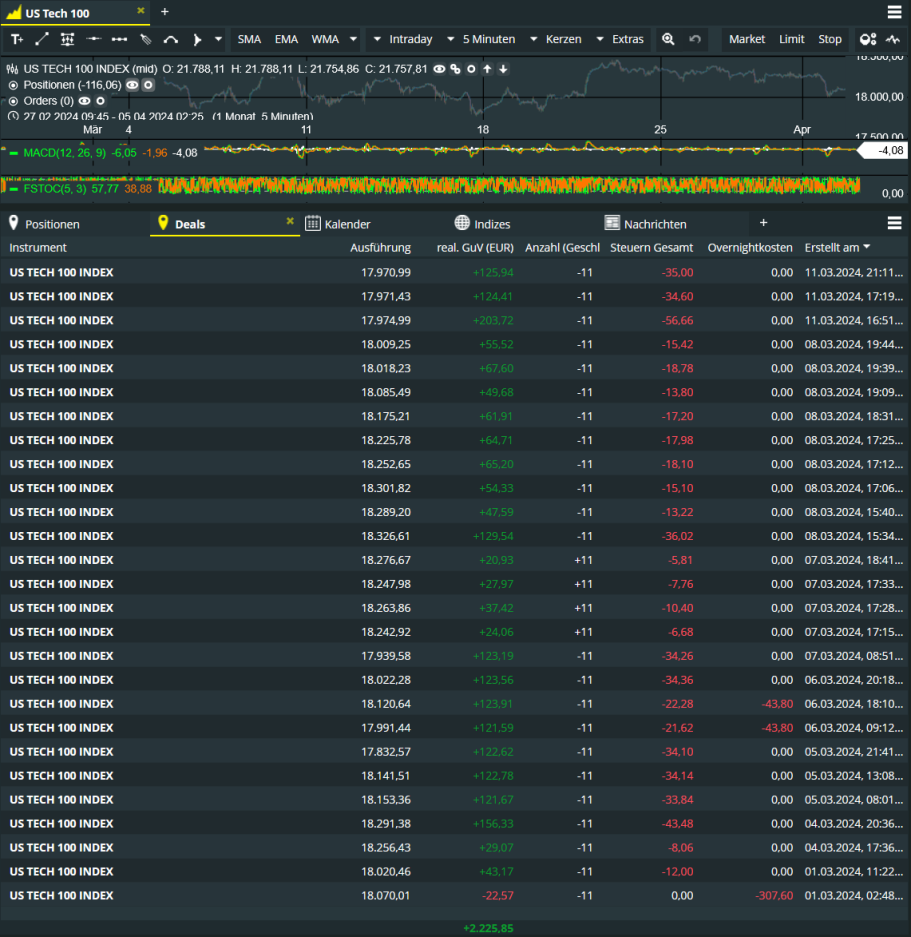
Task: Select the Positionen radio bullet
Action: tap(13, 85)
